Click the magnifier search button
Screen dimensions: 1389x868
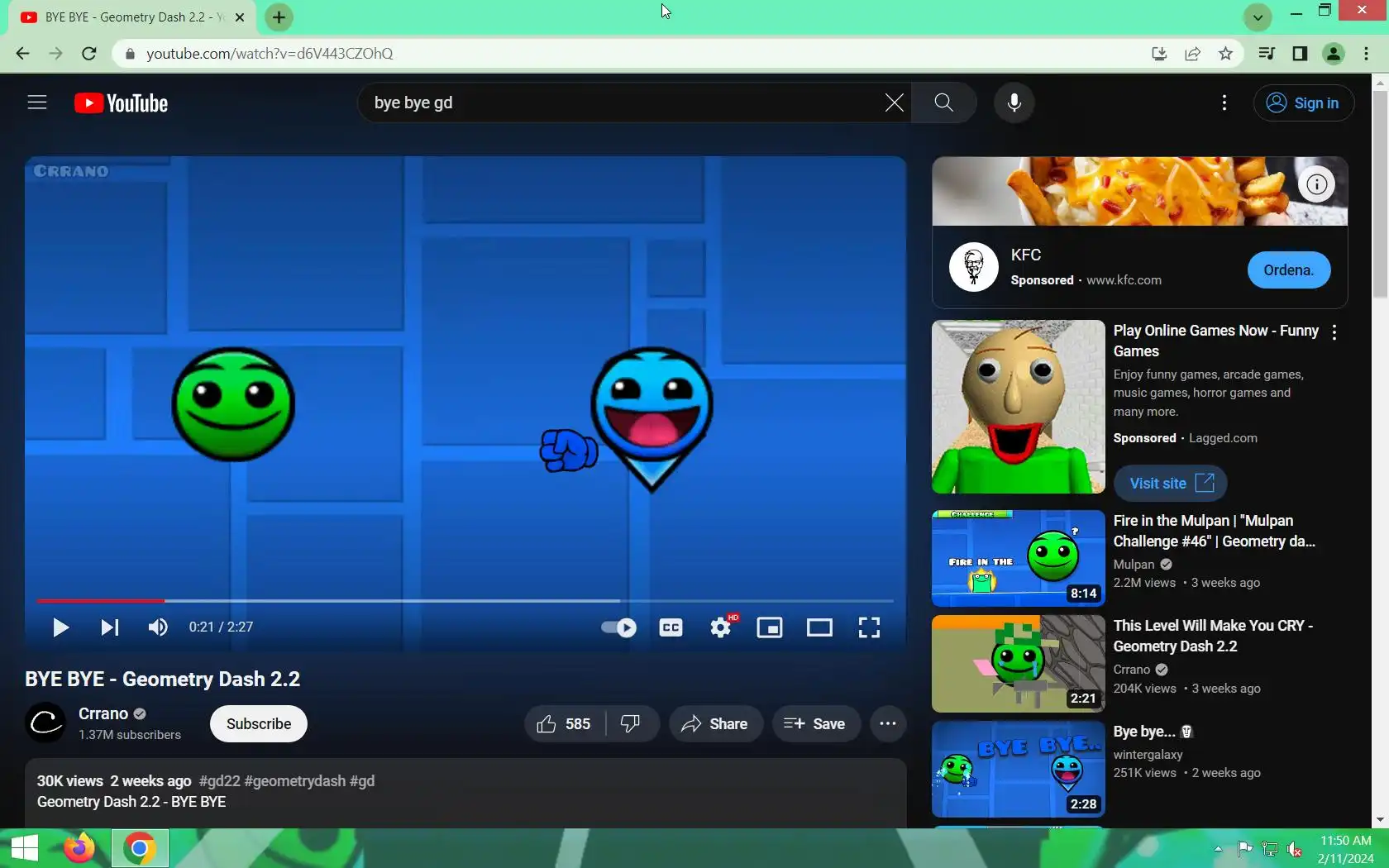click(x=943, y=103)
